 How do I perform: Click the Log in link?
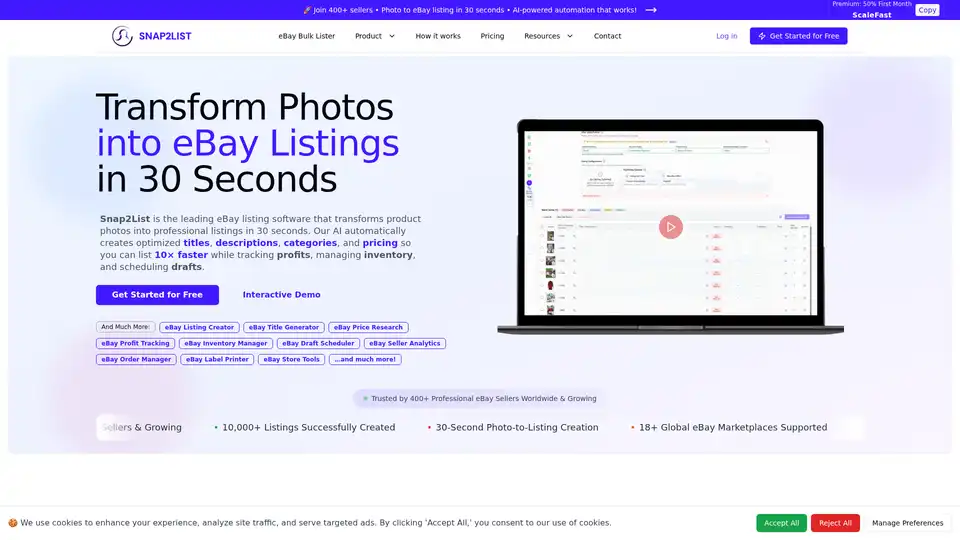coord(727,36)
